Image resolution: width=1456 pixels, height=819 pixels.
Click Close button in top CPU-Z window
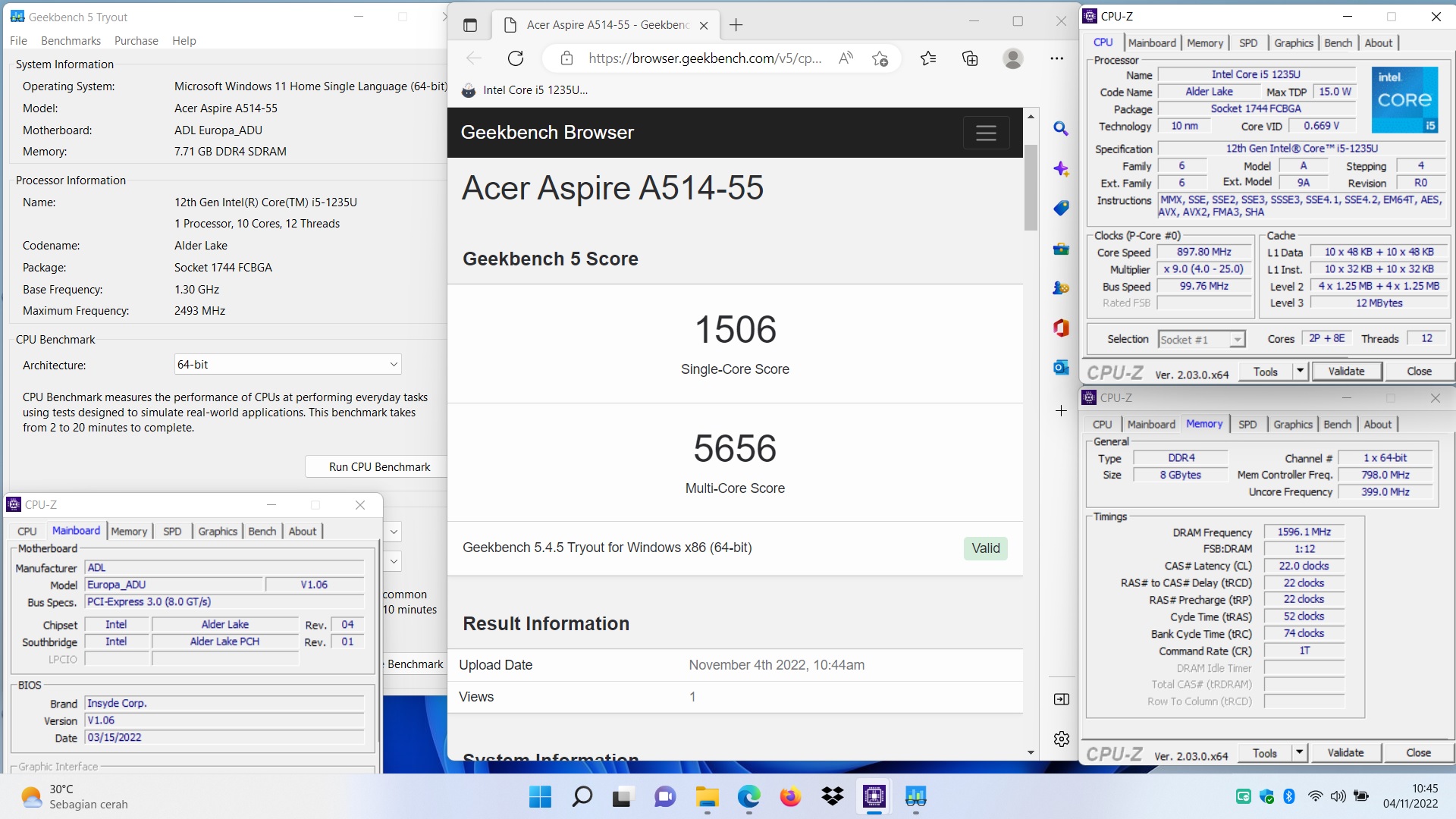(1419, 372)
